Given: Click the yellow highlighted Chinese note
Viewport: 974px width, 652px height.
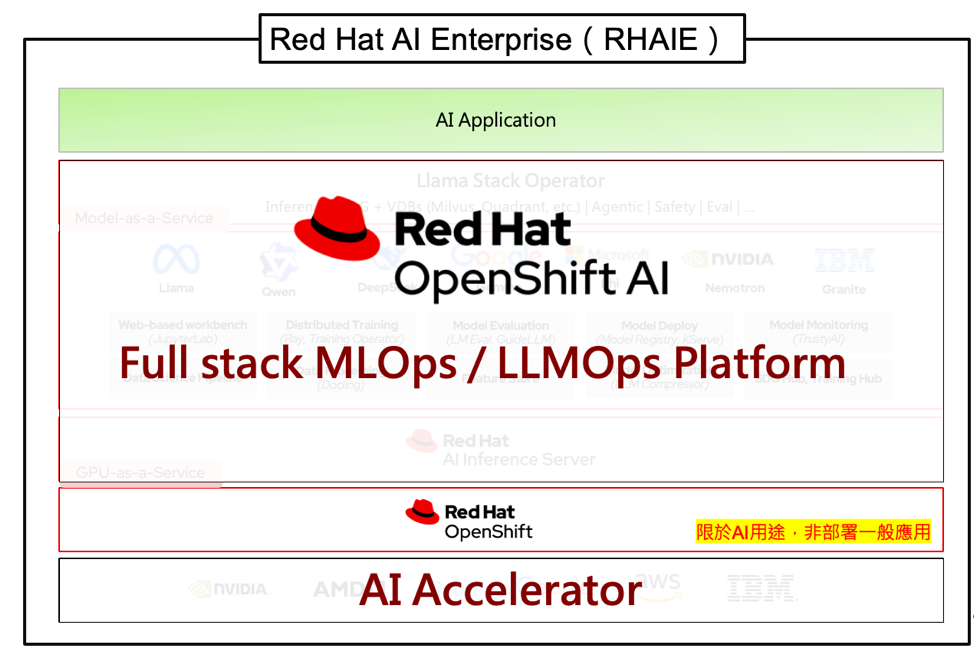Looking at the screenshot, I should pos(813,533).
